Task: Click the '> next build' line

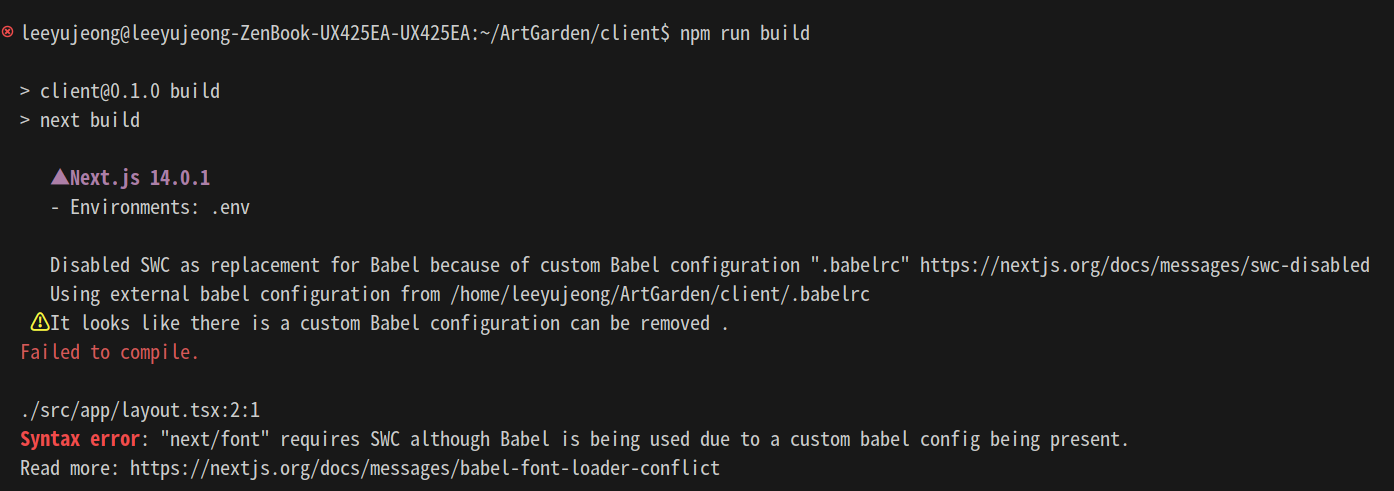Action: coord(80,120)
